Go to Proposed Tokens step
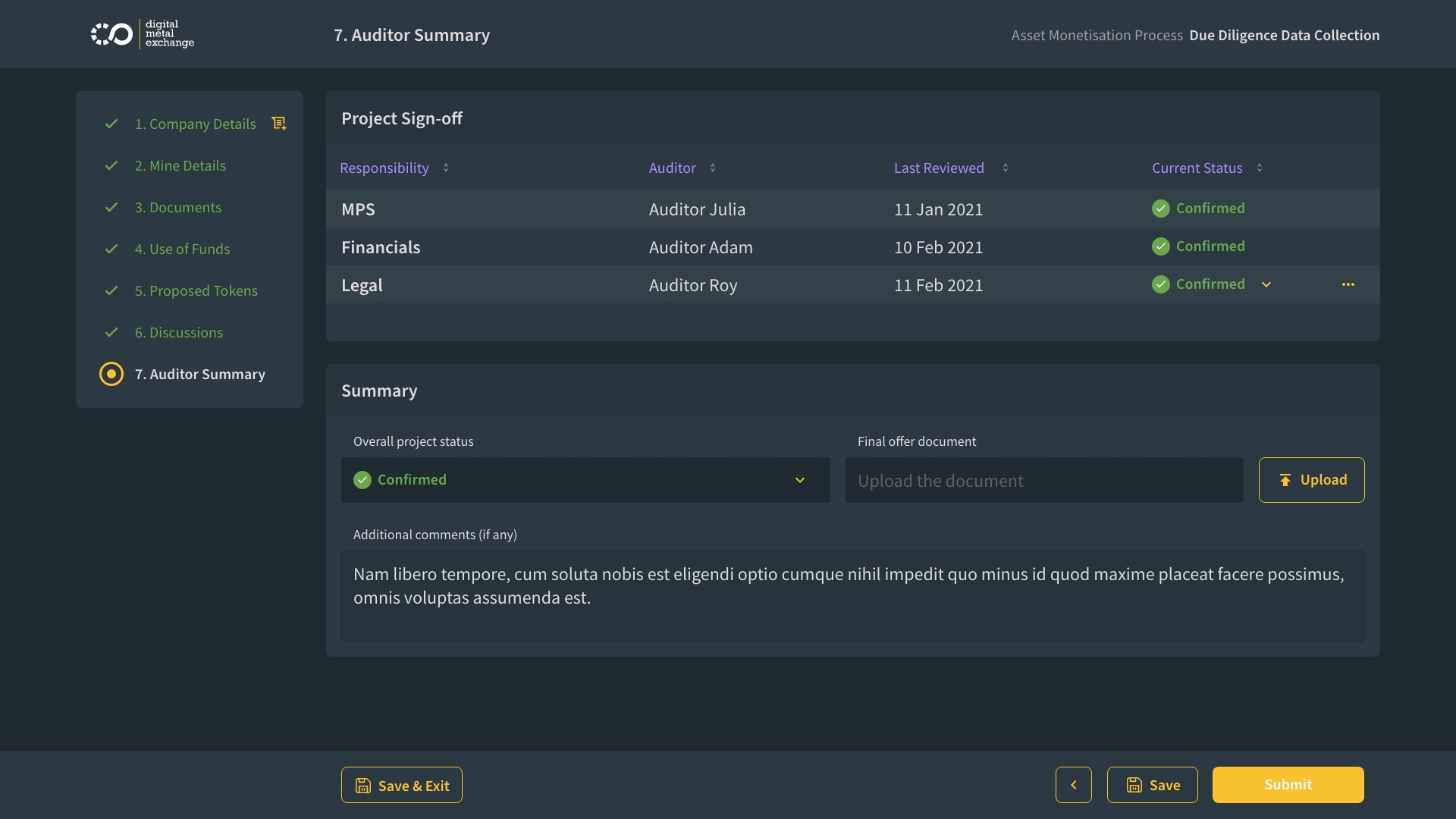This screenshot has height=819, width=1456. 196,290
